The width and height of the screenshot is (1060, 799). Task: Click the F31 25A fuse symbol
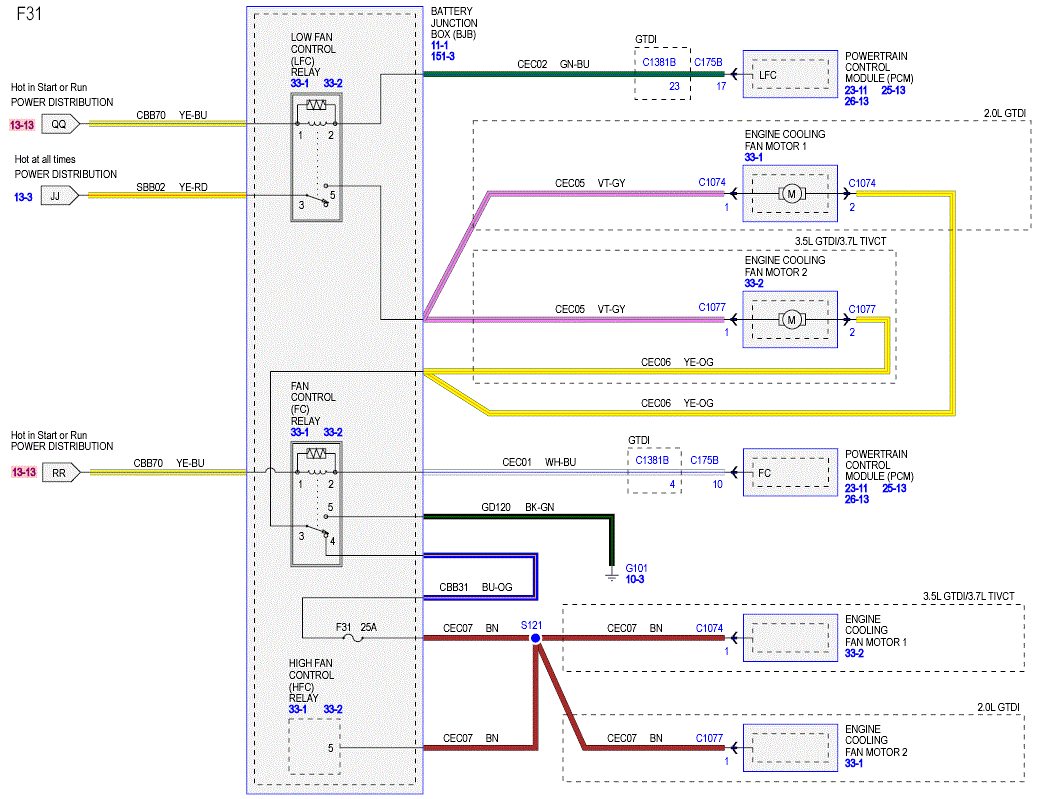point(353,637)
